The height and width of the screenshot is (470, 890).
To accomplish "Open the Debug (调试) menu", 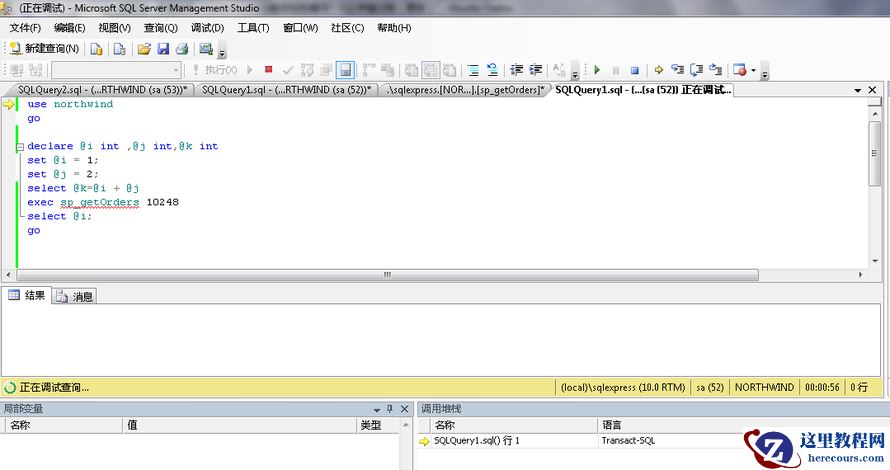I will (207, 28).
